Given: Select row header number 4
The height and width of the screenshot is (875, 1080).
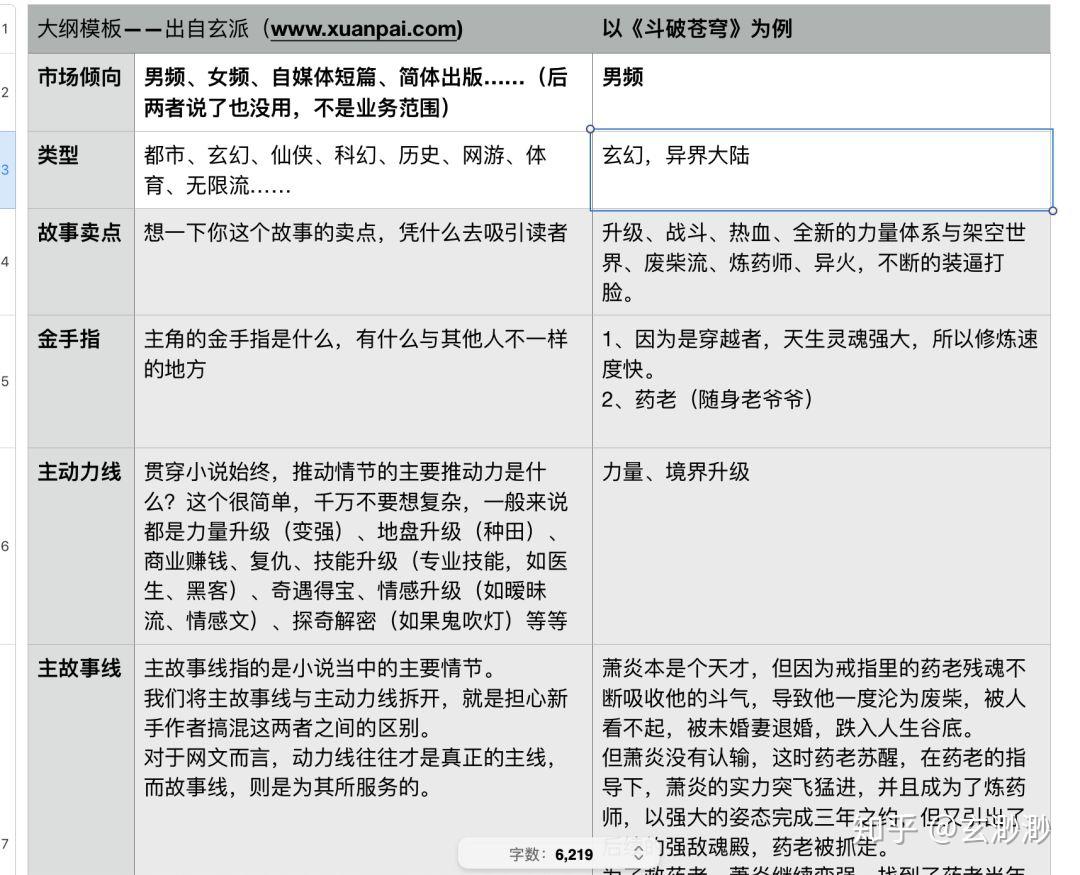Looking at the screenshot, I should [7, 262].
